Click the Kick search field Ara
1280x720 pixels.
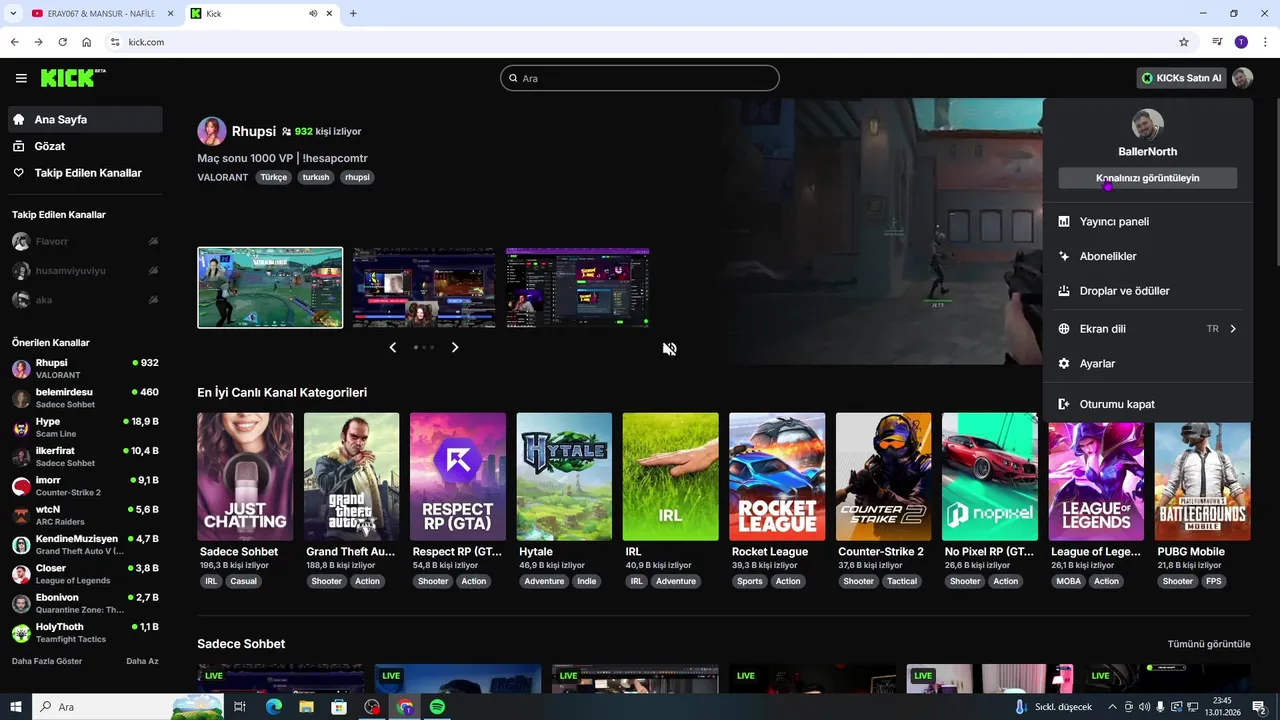coord(640,78)
